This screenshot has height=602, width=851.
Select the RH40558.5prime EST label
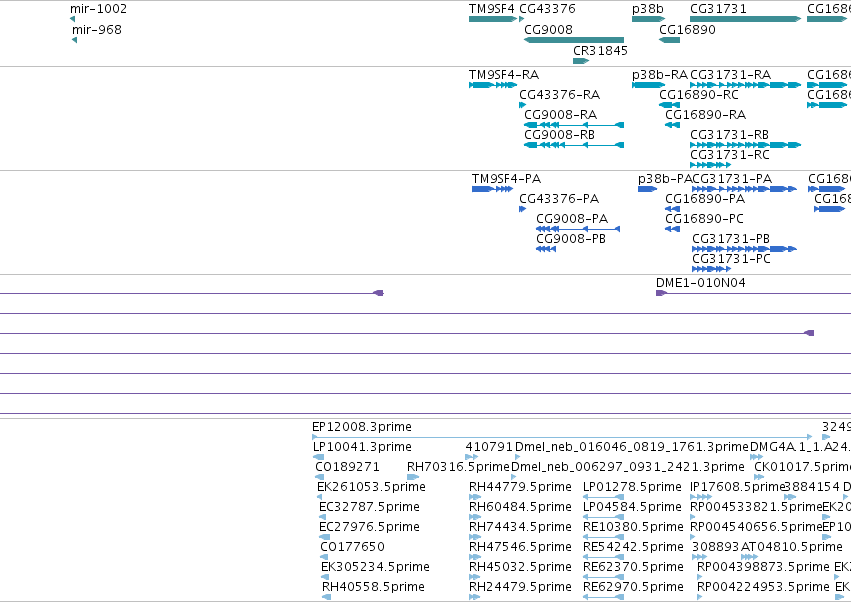pos(373,586)
